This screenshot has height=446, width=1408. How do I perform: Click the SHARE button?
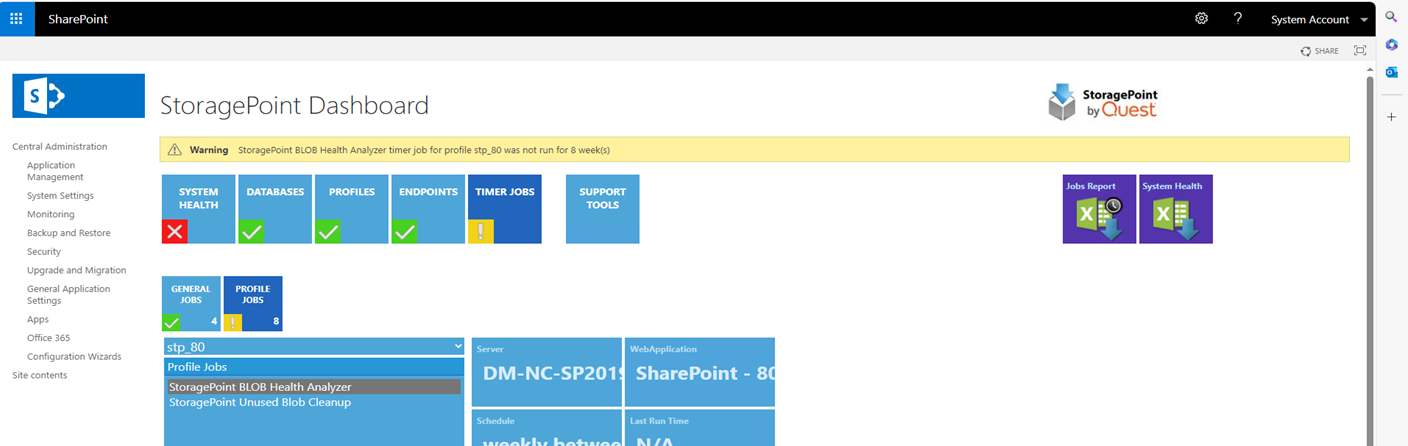click(1320, 51)
